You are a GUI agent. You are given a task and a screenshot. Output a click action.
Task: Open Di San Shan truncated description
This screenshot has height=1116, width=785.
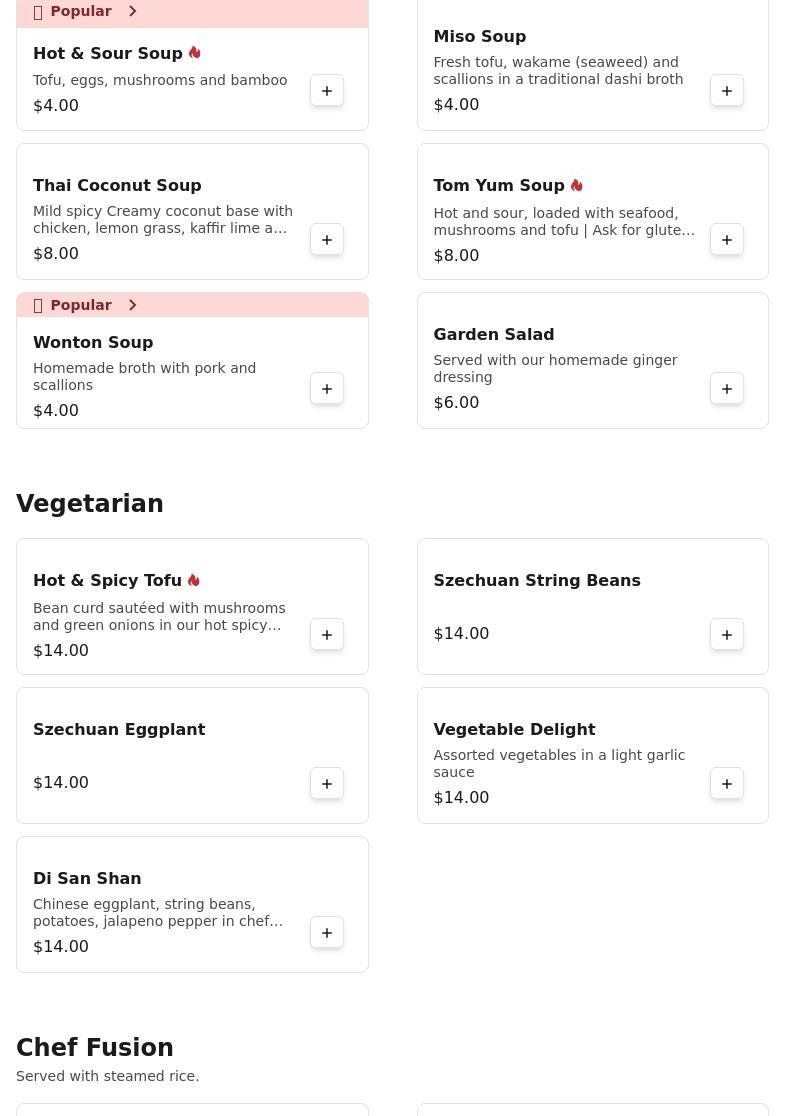pyautogui.click(x=158, y=913)
